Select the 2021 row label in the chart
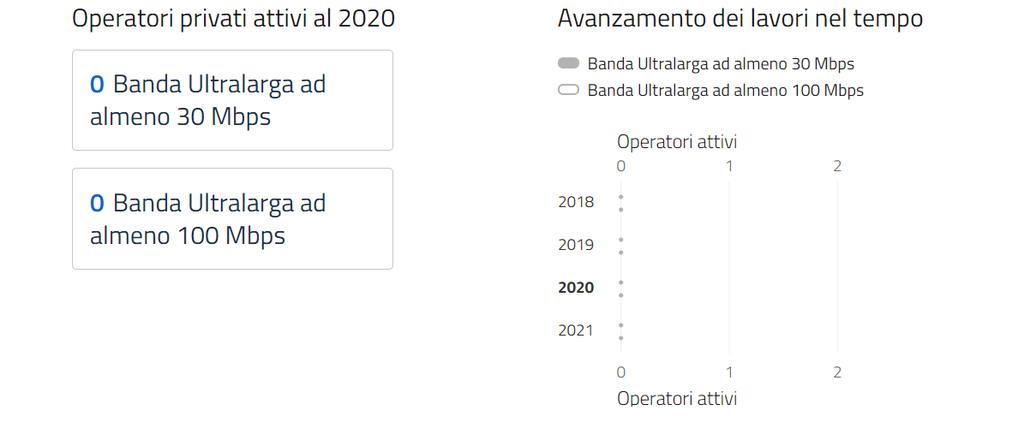Viewport: 1024px width, 440px height. [x=576, y=331]
